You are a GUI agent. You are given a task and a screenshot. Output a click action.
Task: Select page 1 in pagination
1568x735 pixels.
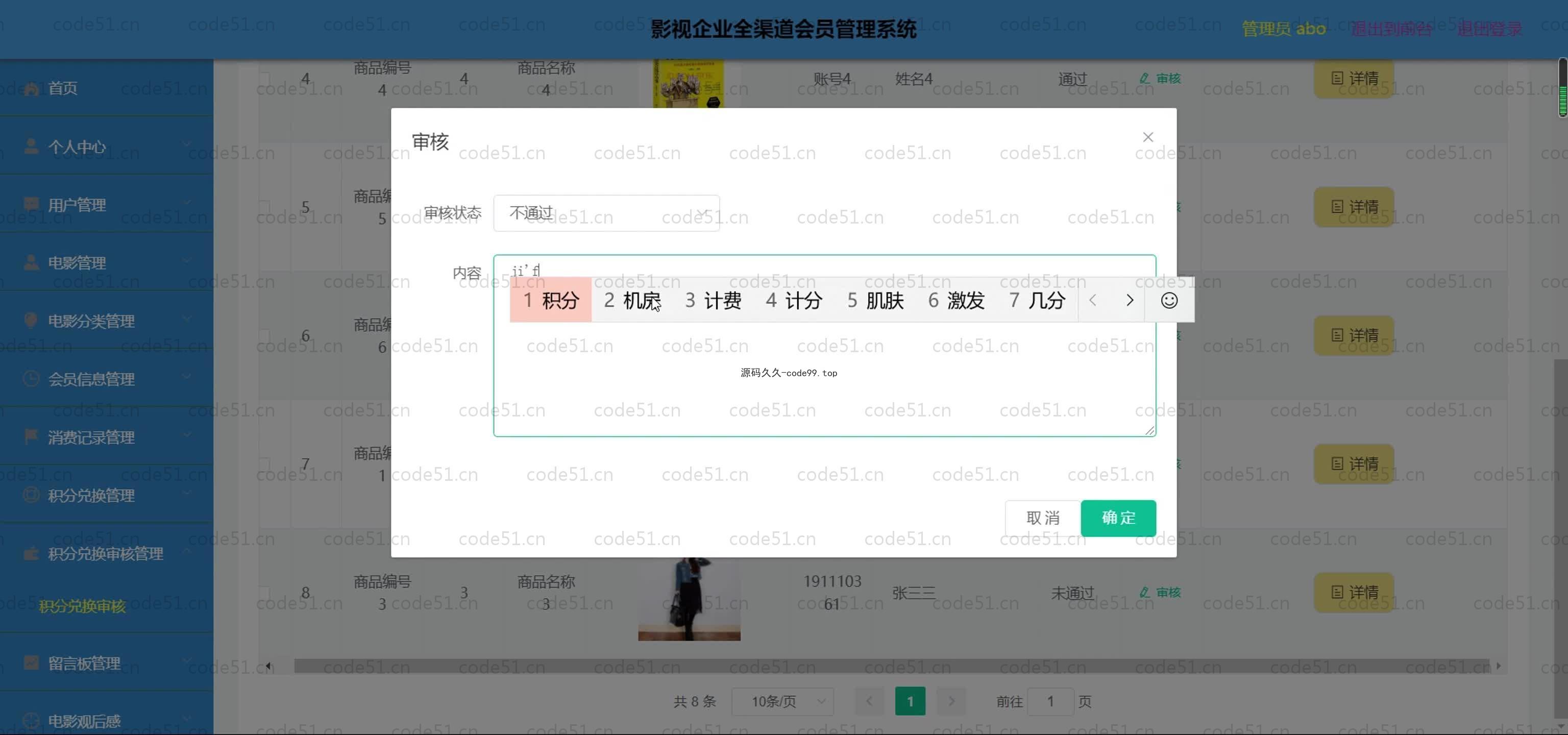point(910,701)
